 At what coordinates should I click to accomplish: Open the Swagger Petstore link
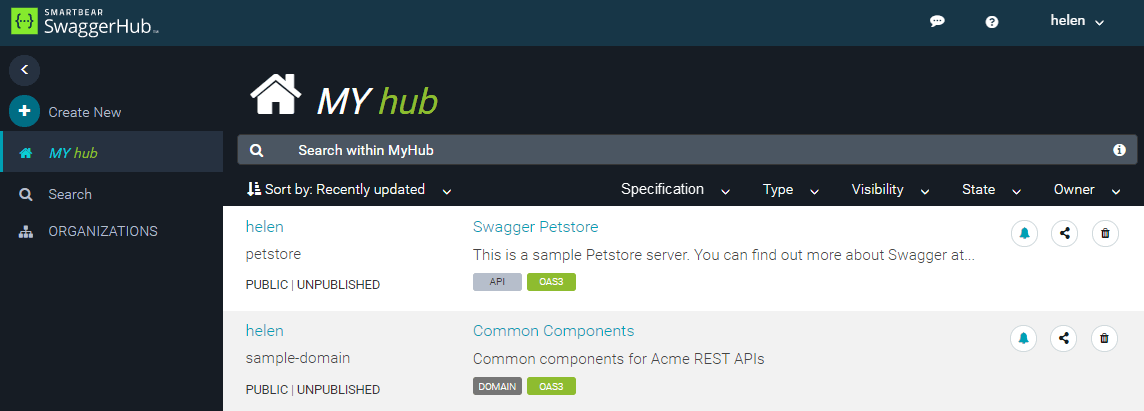(x=535, y=227)
